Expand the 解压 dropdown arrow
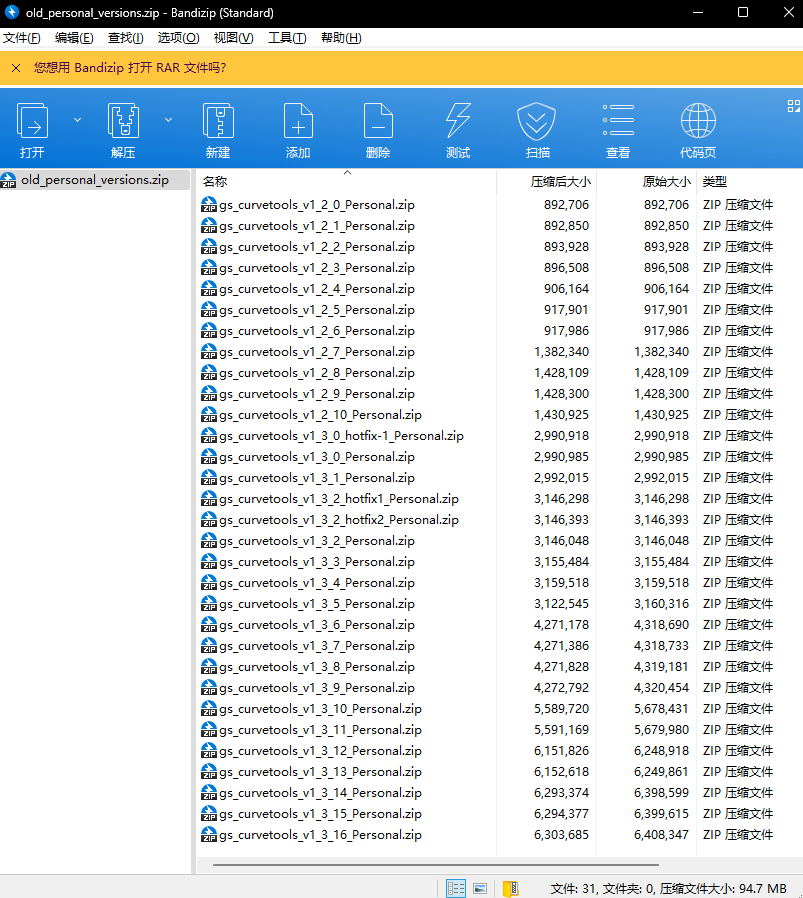 pyautogui.click(x=168, y=120)
